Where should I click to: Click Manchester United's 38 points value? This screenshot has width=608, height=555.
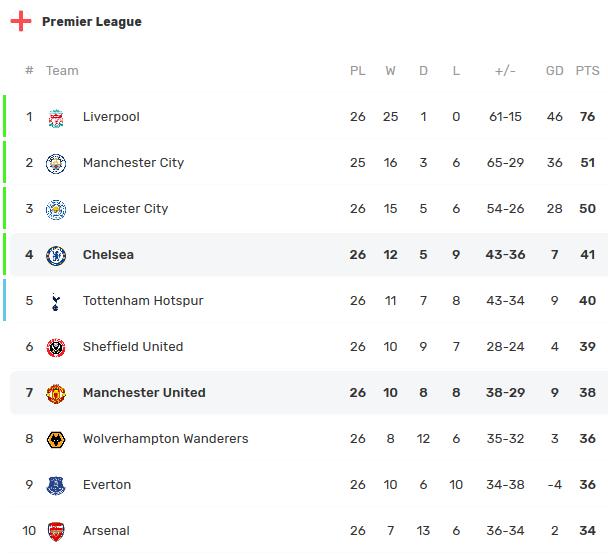[587, 392]
